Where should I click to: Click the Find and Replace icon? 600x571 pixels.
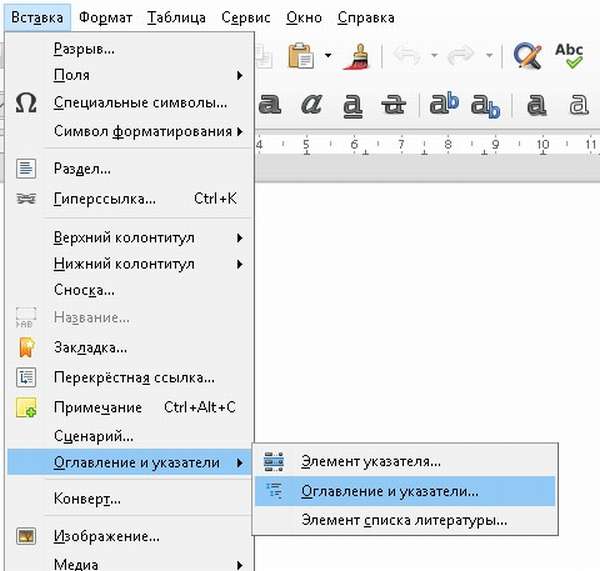pyautogui.click(x=528, y=56)
